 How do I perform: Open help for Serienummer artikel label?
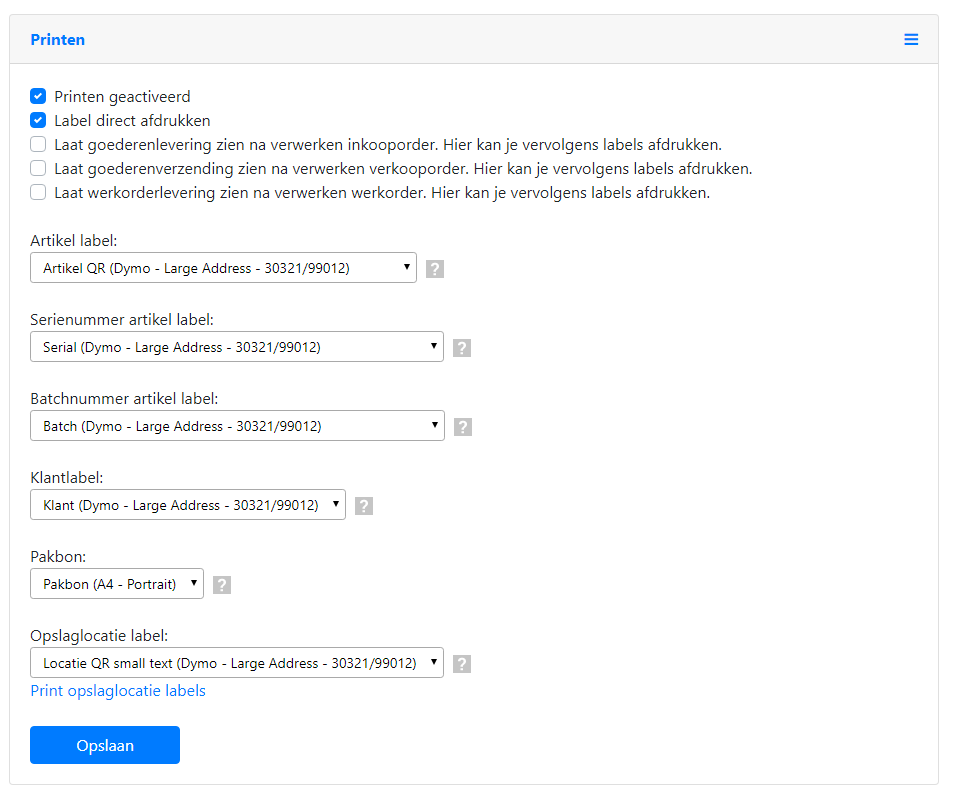[461, 347]
